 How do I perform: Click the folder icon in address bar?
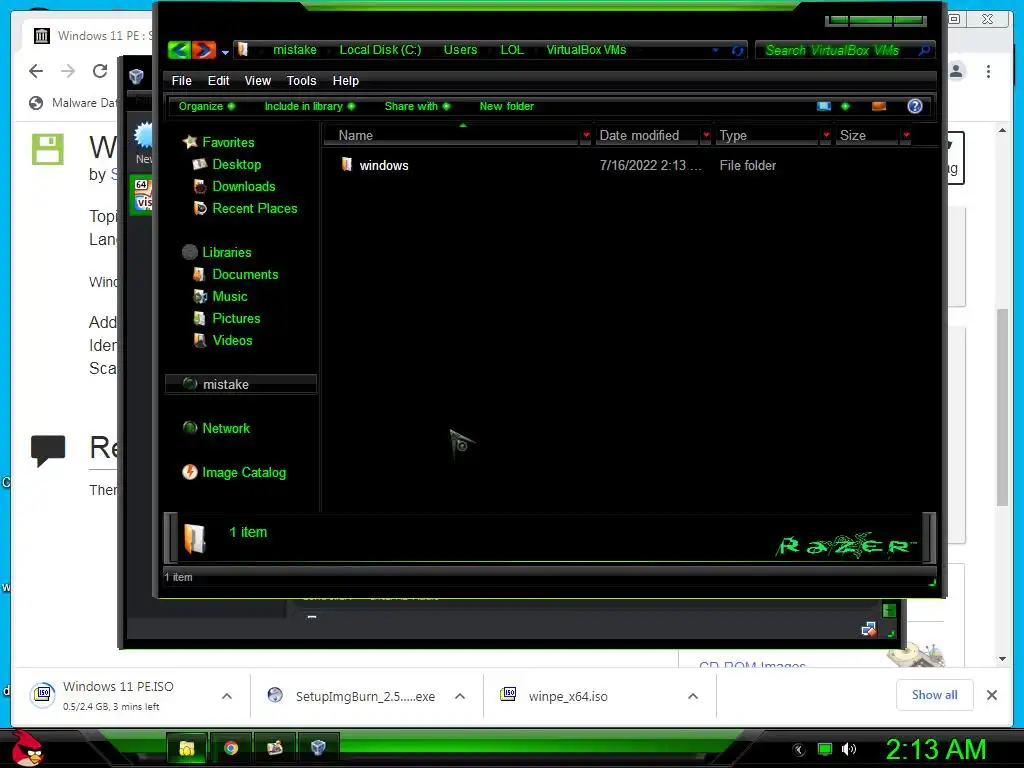243,50
